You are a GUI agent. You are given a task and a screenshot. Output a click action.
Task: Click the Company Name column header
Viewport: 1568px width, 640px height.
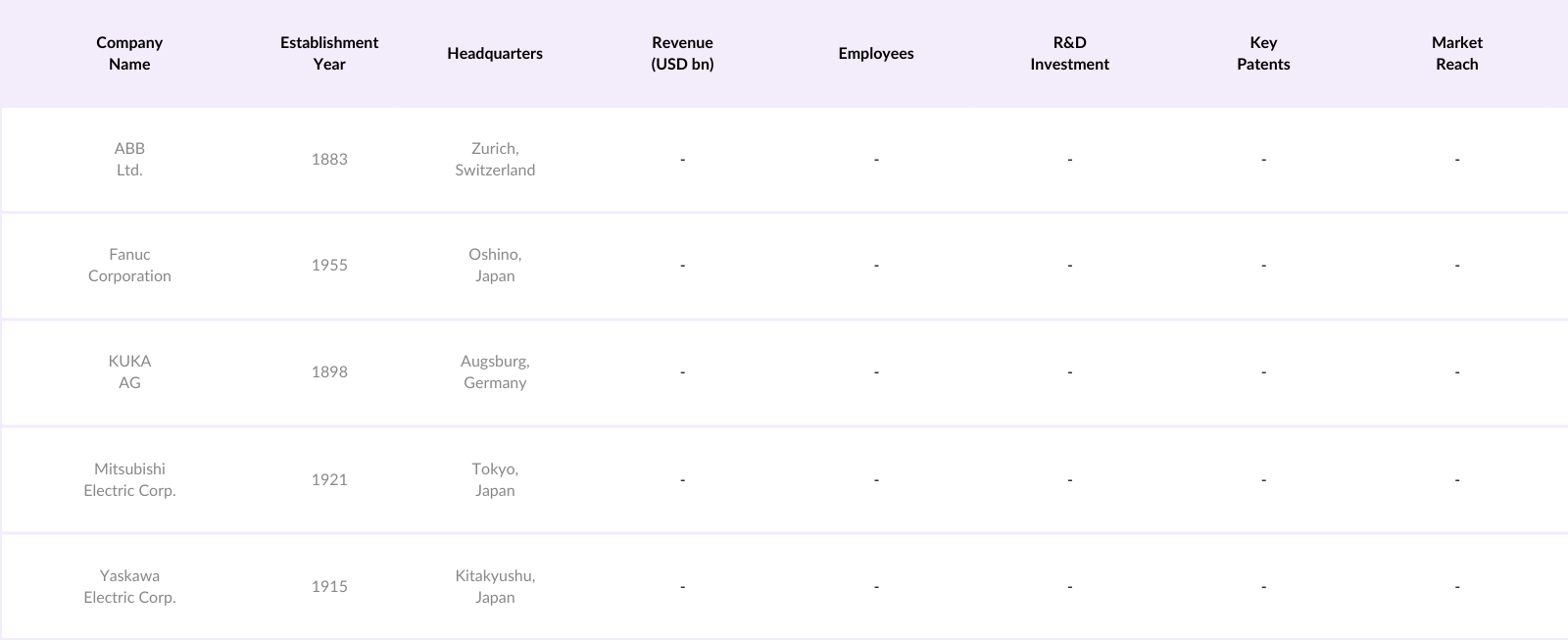129,53
